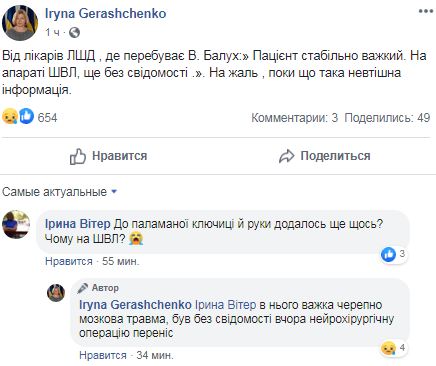Open Поделились: 49 shares list
Screen dimensions: 436x366
point(387,118)
